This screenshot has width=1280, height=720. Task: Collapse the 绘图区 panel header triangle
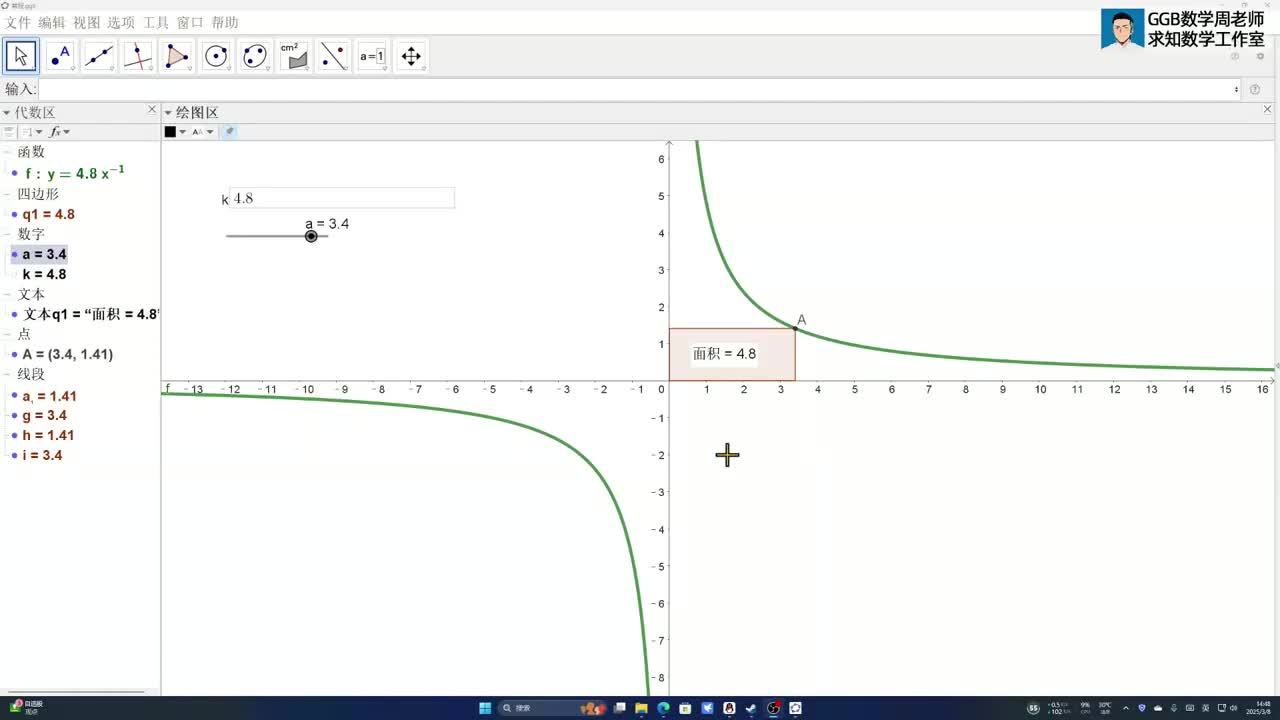pos(168,113)
